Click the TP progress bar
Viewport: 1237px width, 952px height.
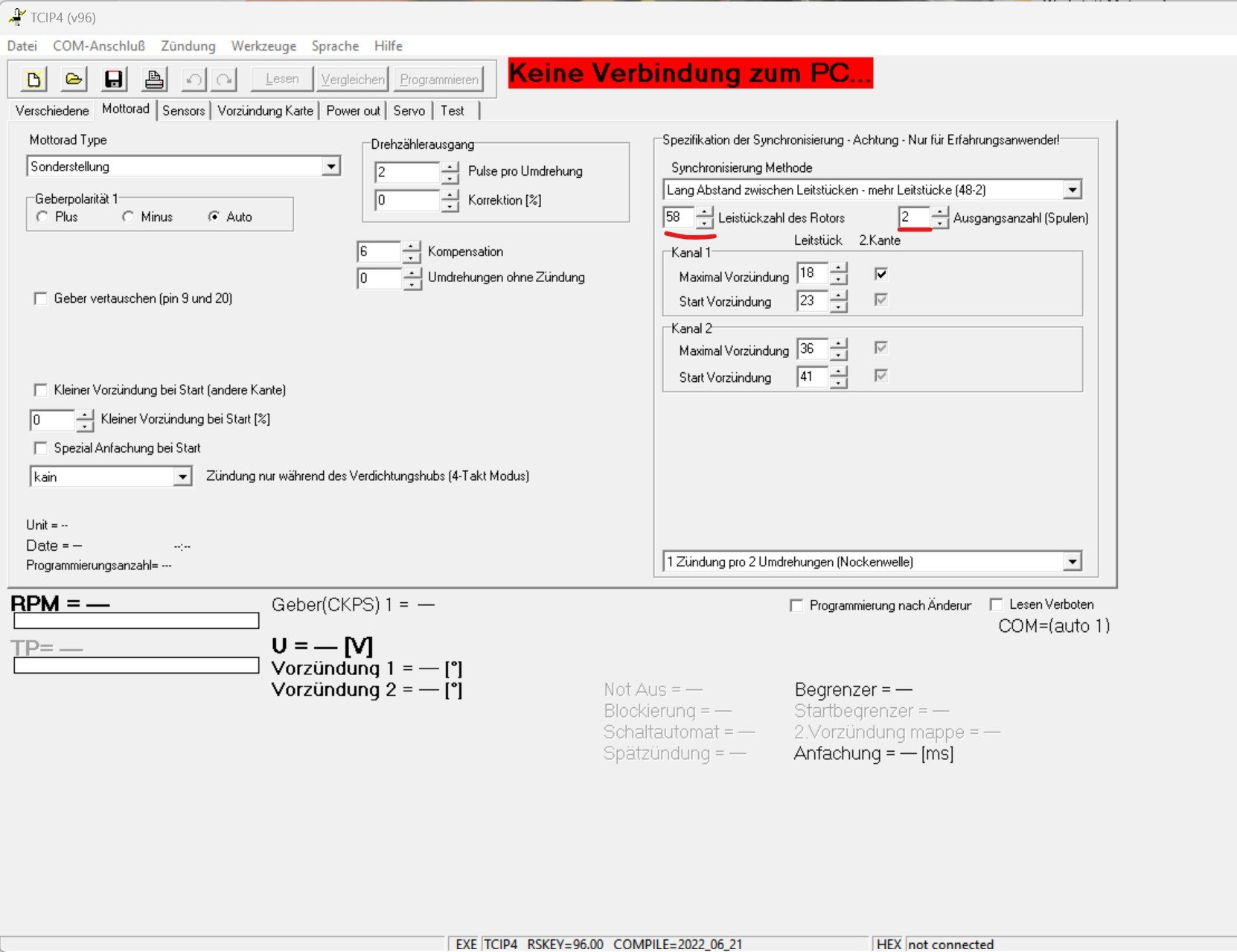pyautogui.click(x=136, y=665)
